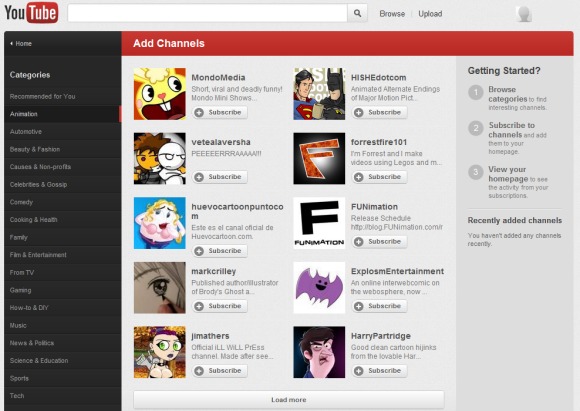This screenshot has height=411, width=580.
Task: Open HarryPartridge channel thumbnail
Action: click(x=319, y=352)
